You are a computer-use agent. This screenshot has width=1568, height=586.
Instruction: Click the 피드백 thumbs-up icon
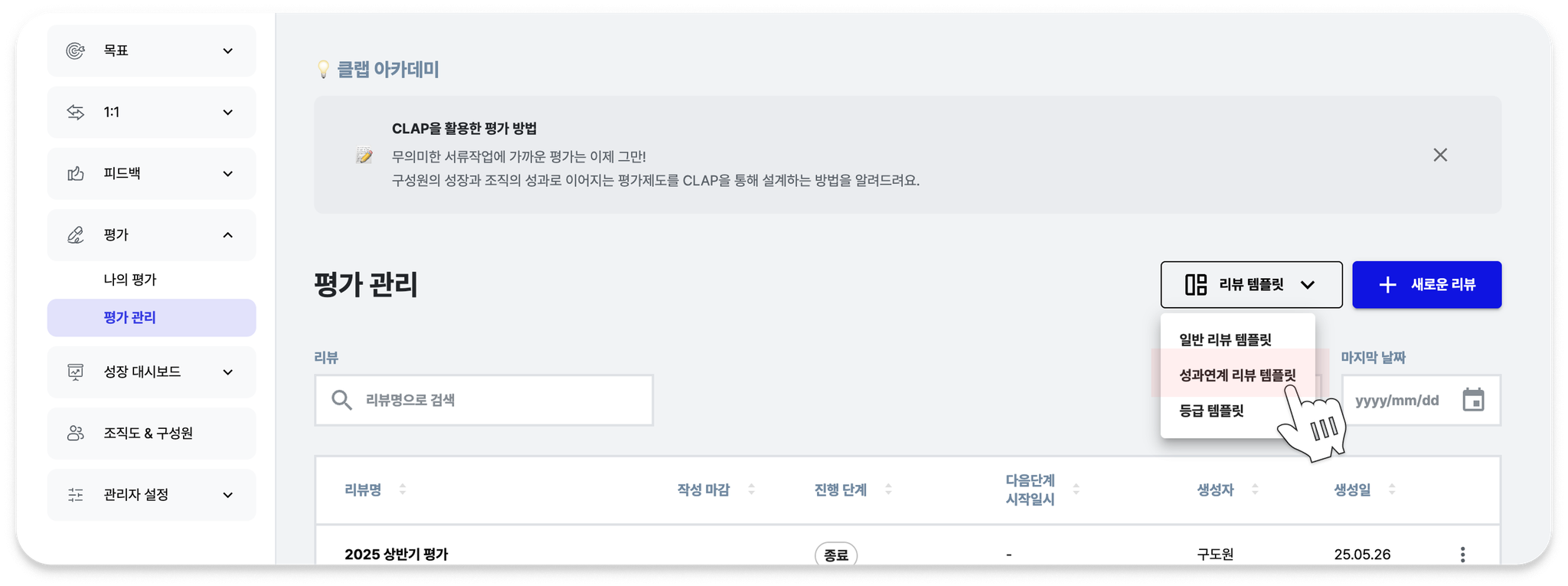[75, 173]
